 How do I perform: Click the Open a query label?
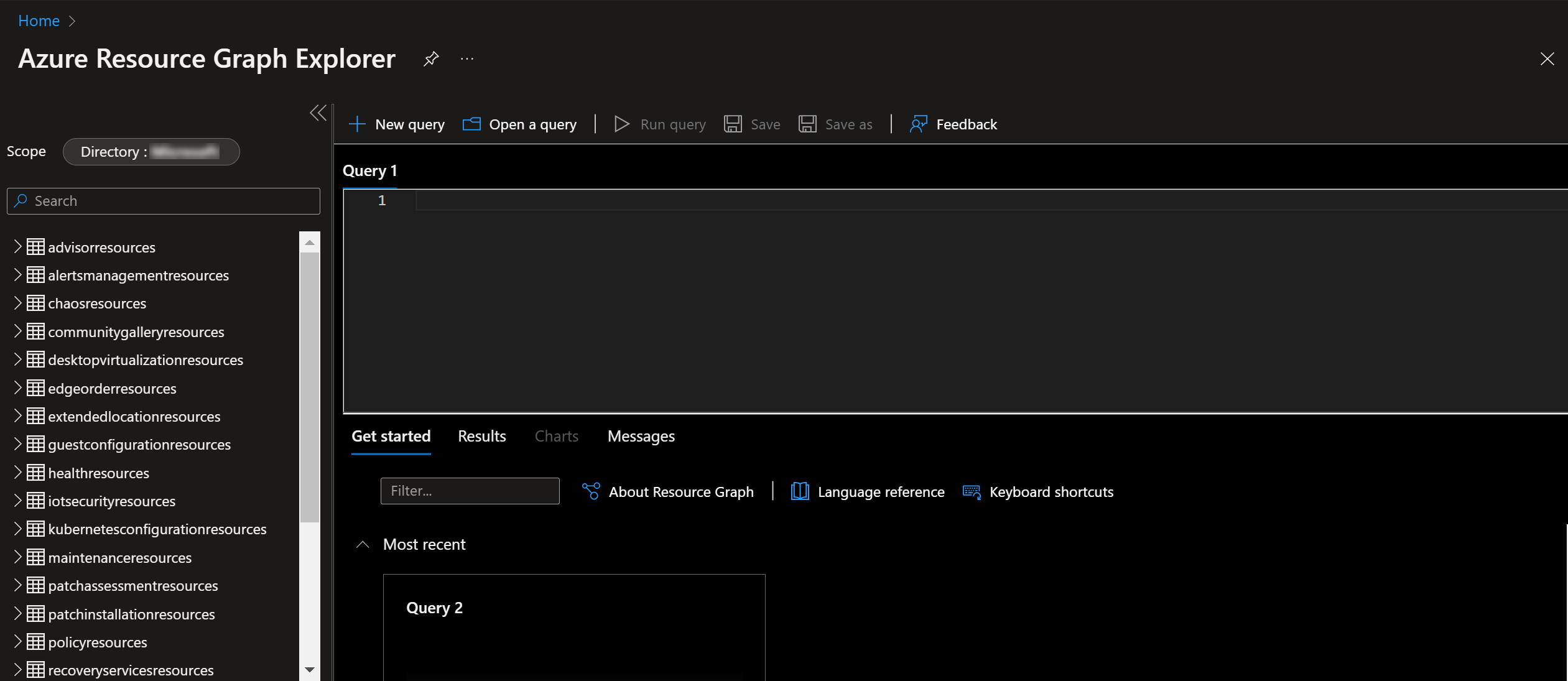coord(533,124)
